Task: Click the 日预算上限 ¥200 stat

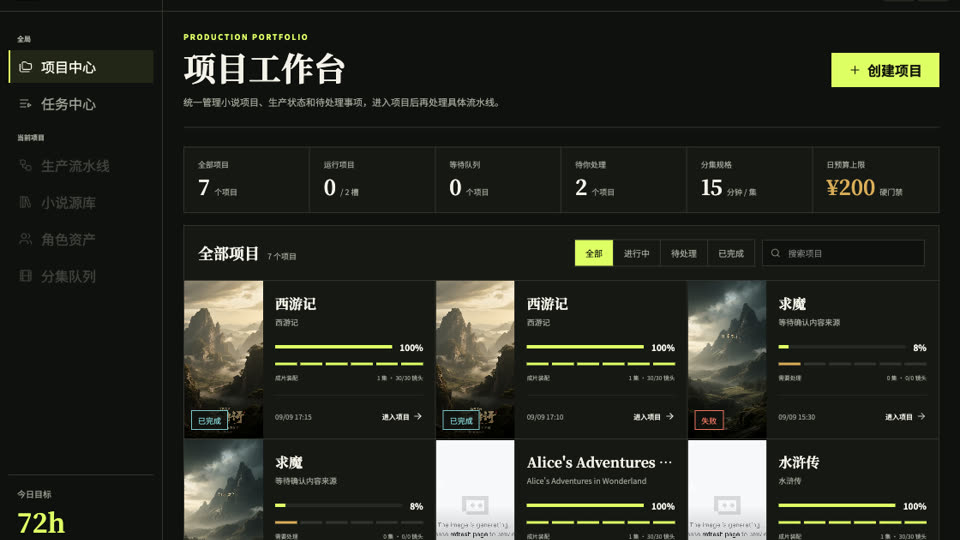Action: (x=876, y=180)
